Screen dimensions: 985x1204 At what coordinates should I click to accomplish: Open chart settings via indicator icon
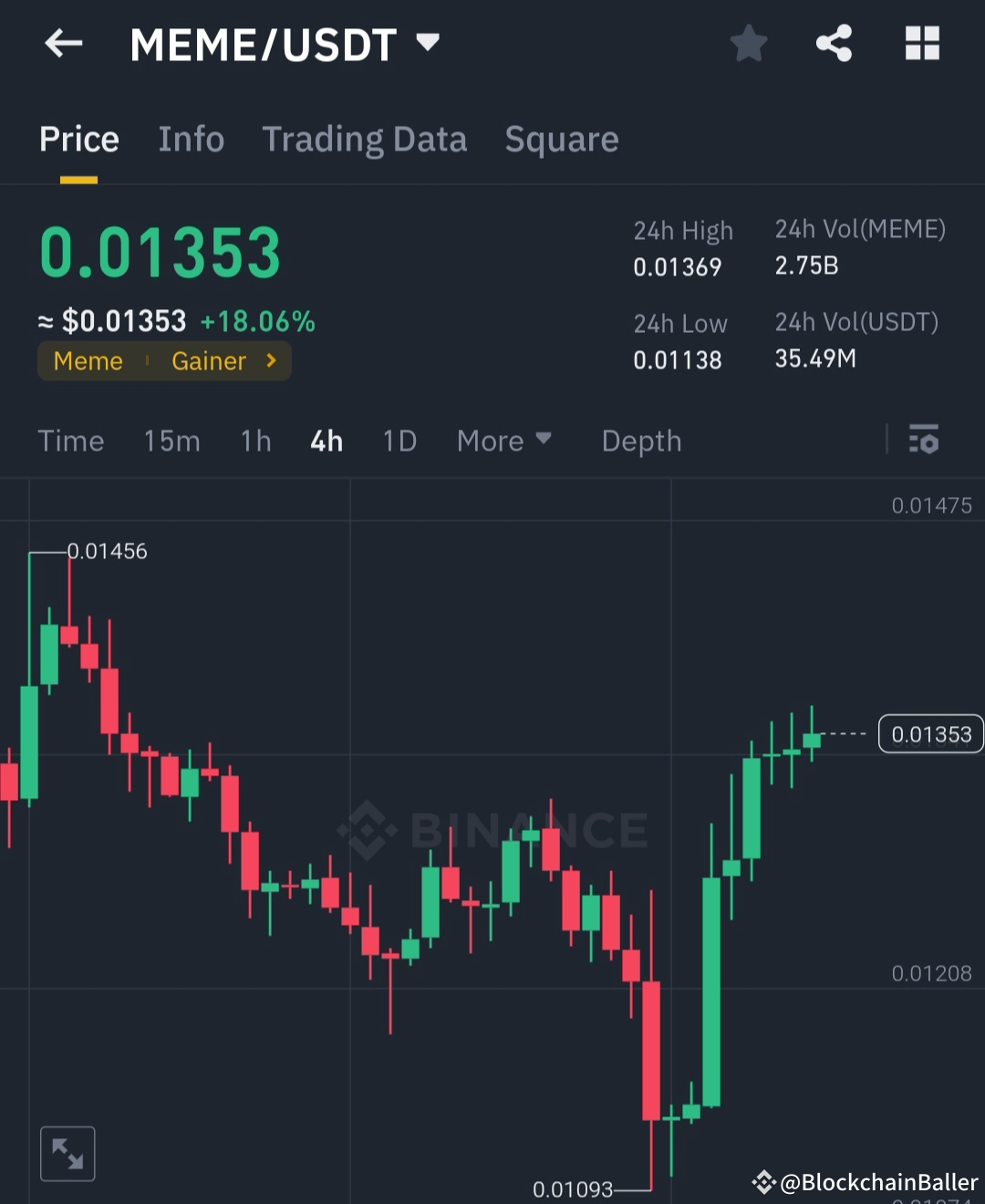click(925, 441)
